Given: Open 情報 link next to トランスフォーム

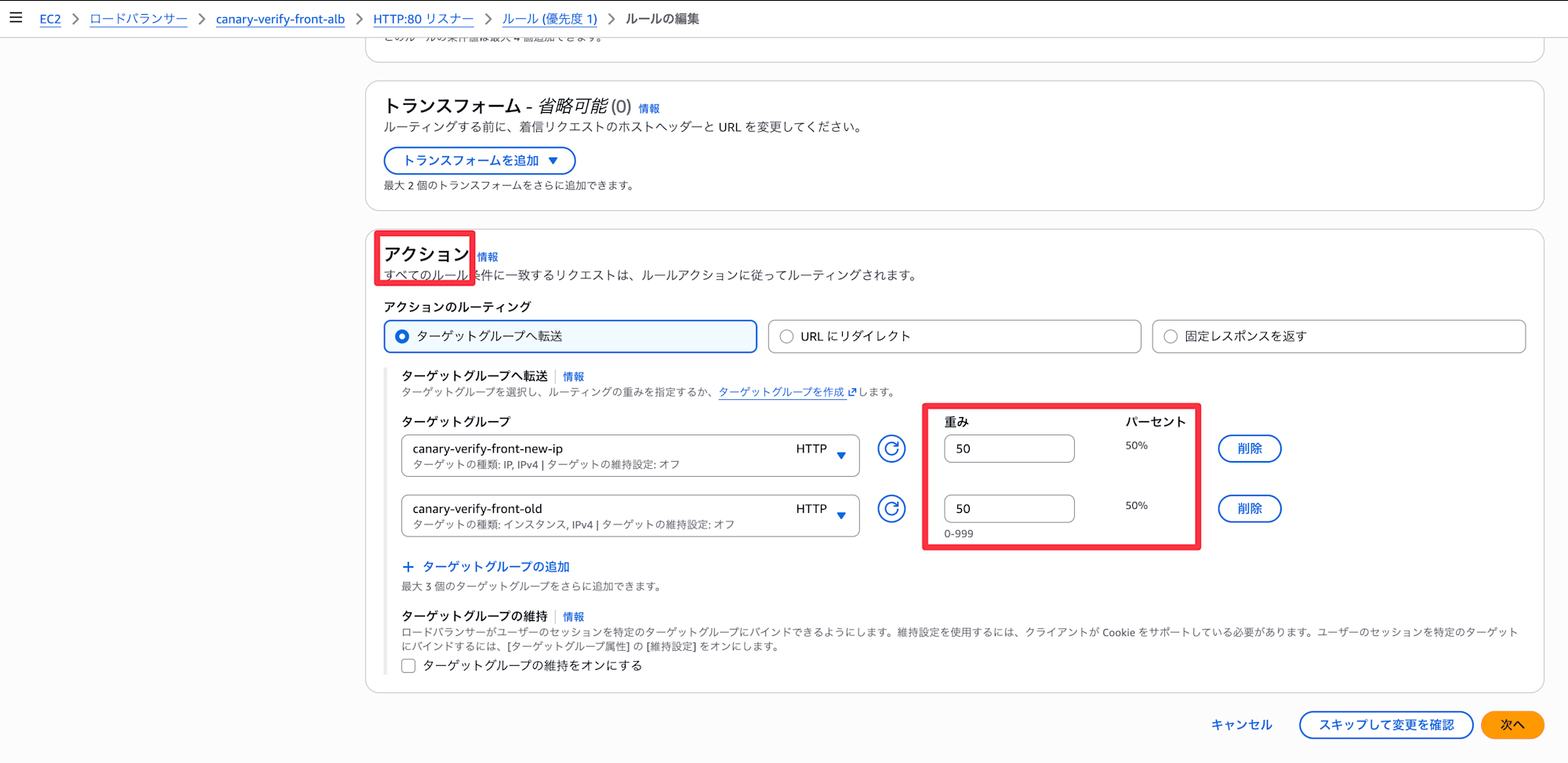Looking at the screenshot, I should coord(649,109).
